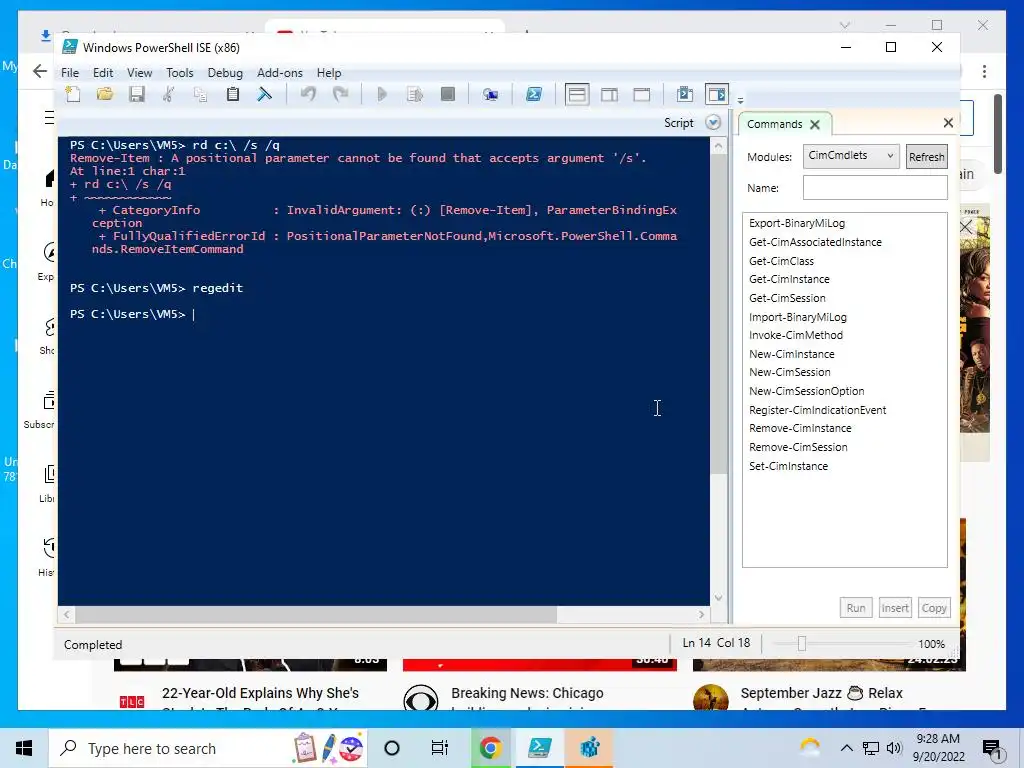Click the Refresh modules button
Image resolution: width=1024 pixels, height=768 pixels.
pos(926,157)
